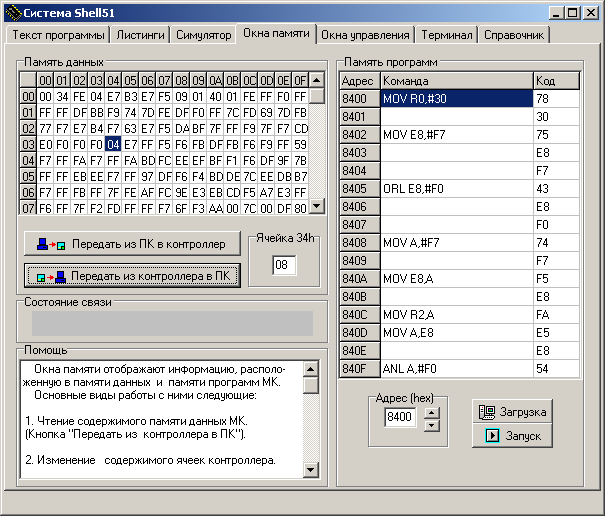
Task: Click down arrow of Помощь text scrollbar
Action: tap(311, 470)
